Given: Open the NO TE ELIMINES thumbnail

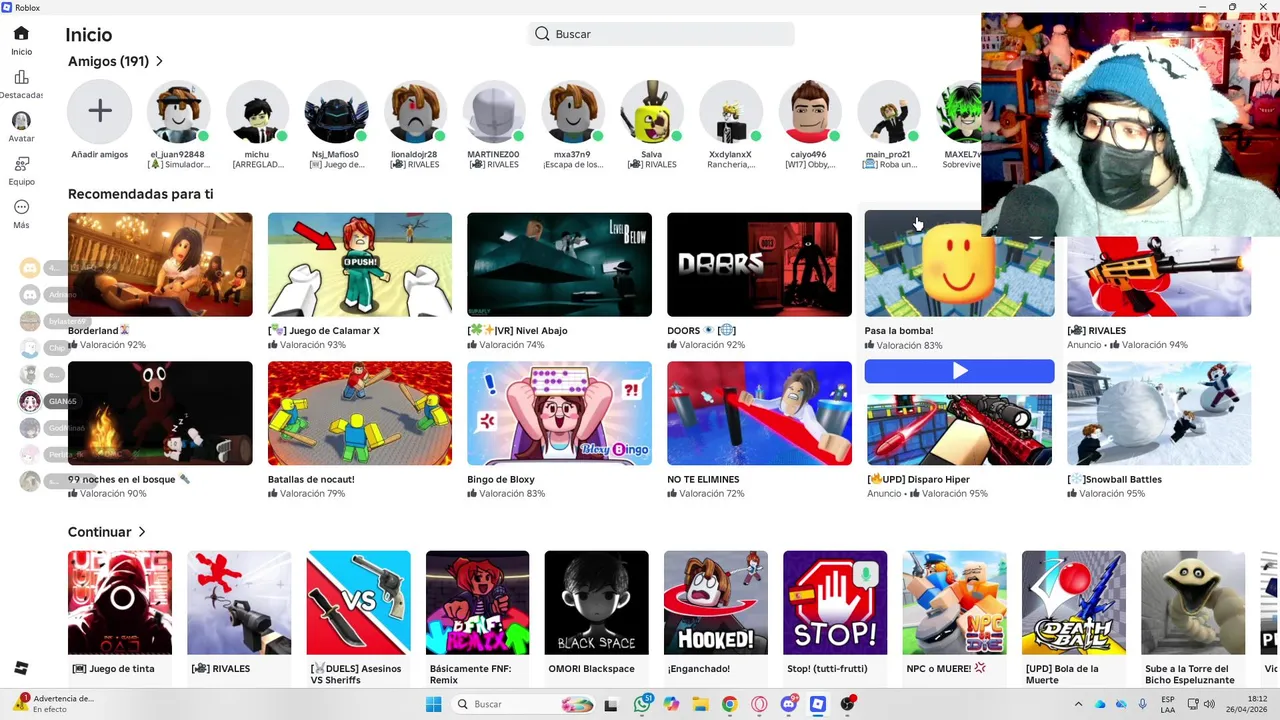Looking at the screenshot, I should pyautogui.click(x=759, y=413).
